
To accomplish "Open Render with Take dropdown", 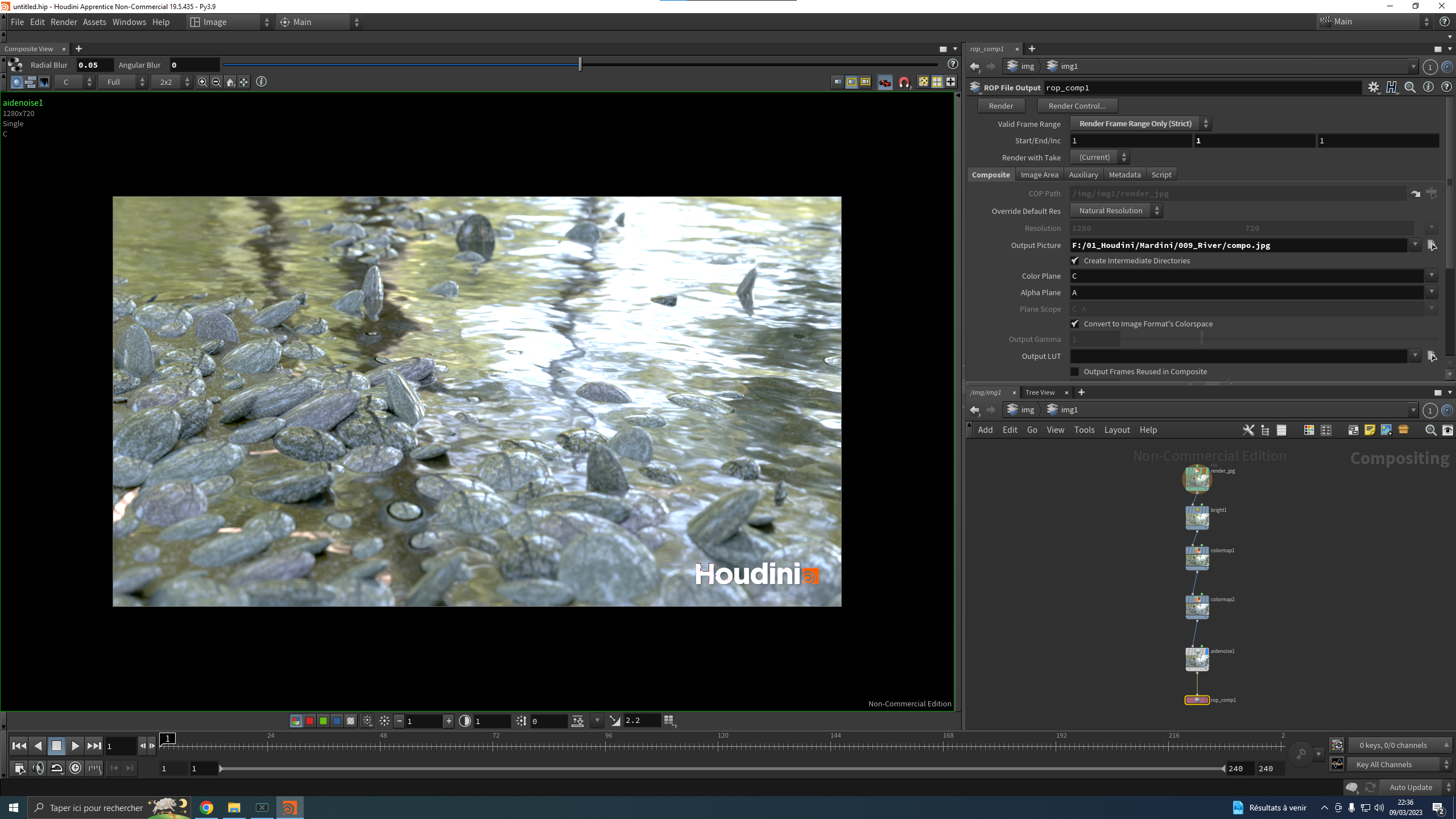I will [x=1099, y=157].
